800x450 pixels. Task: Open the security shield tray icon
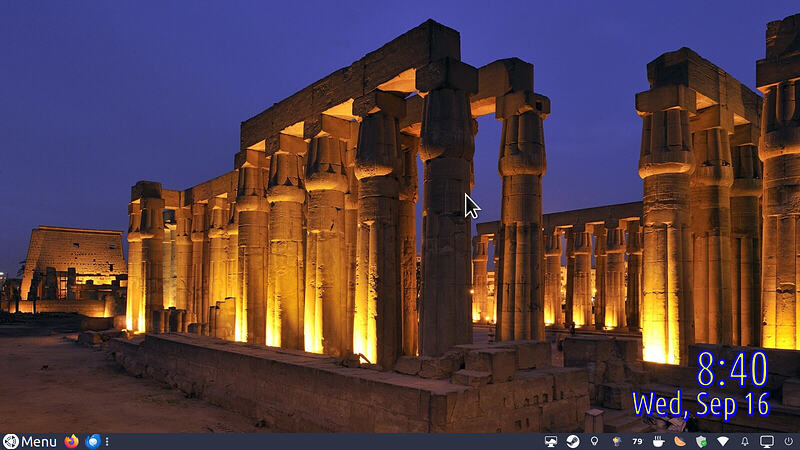(x=702, y=441)
